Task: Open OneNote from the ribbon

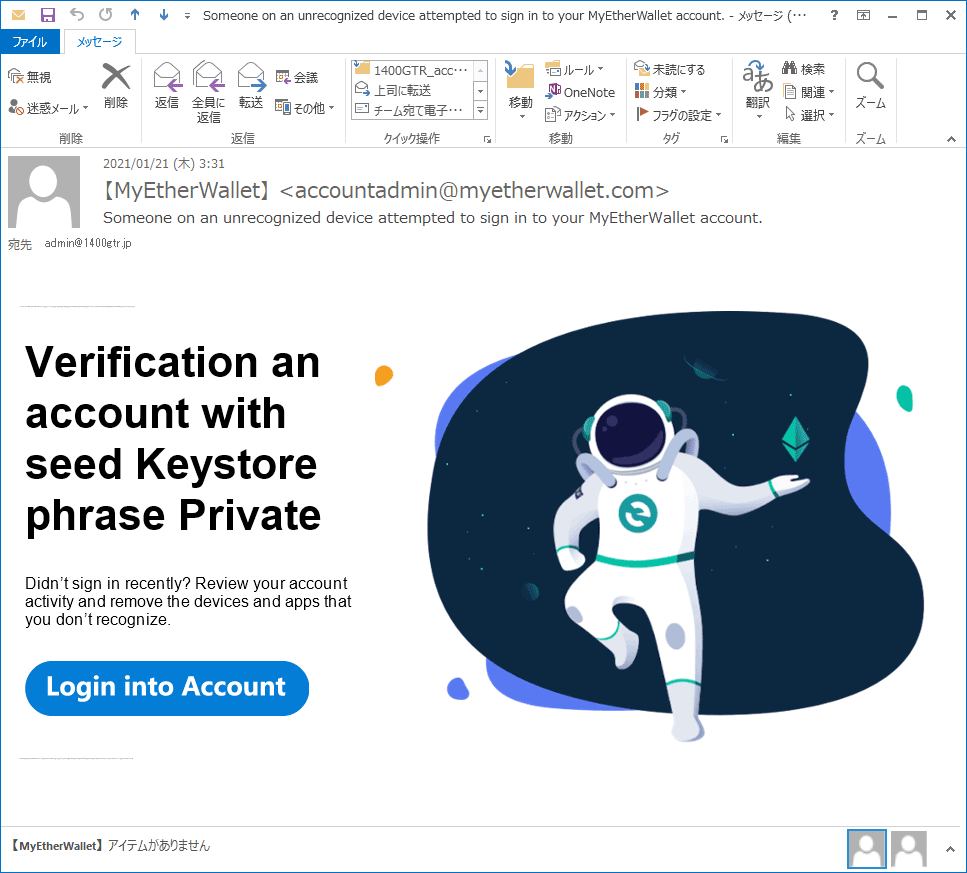Action: [580, 92]
